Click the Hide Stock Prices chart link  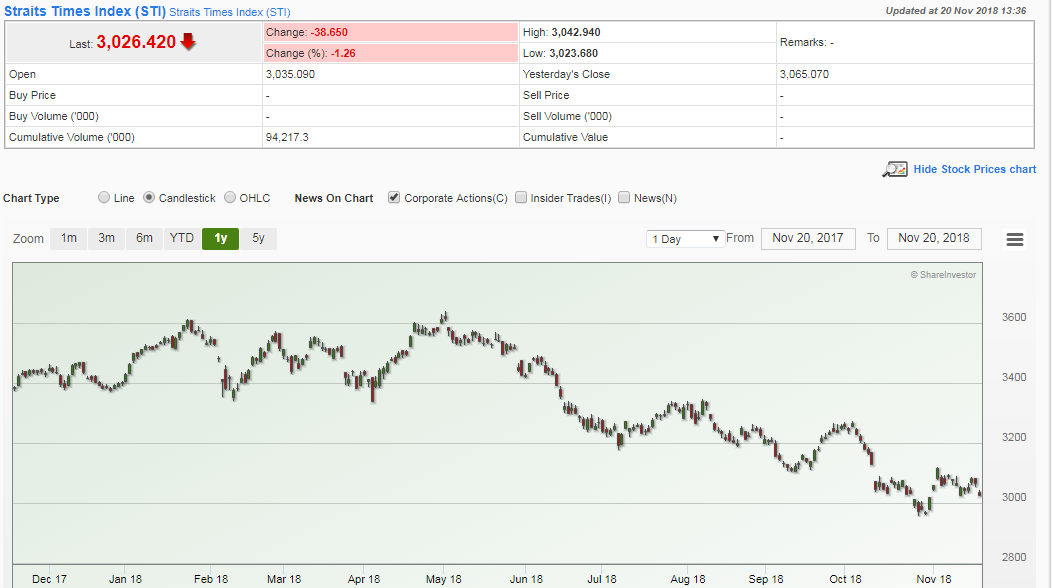coord(974,169)
